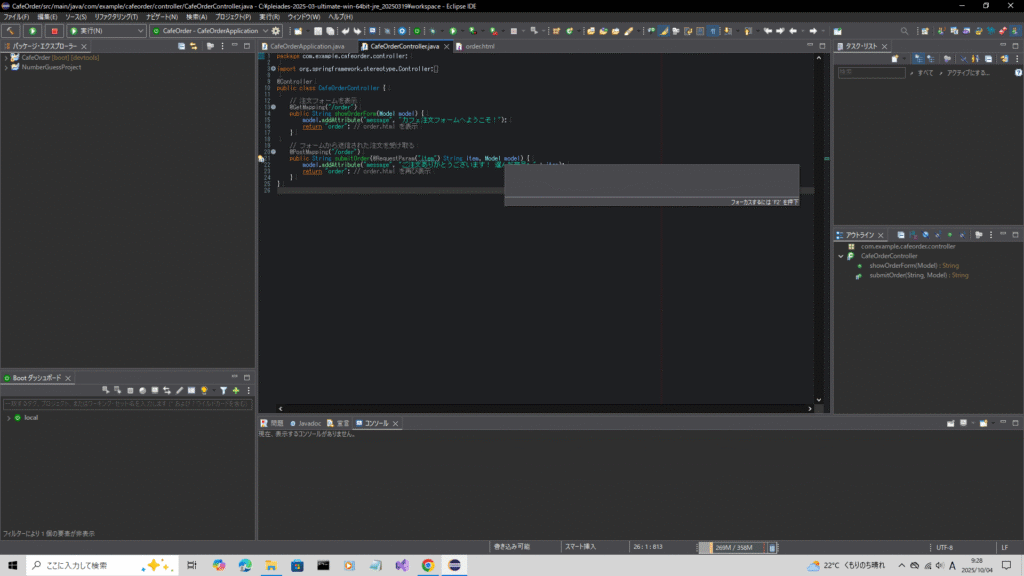1024x576 pixels.
Task: Toggle Link with Editor in Package Explorer
Action: click(192, 46)
